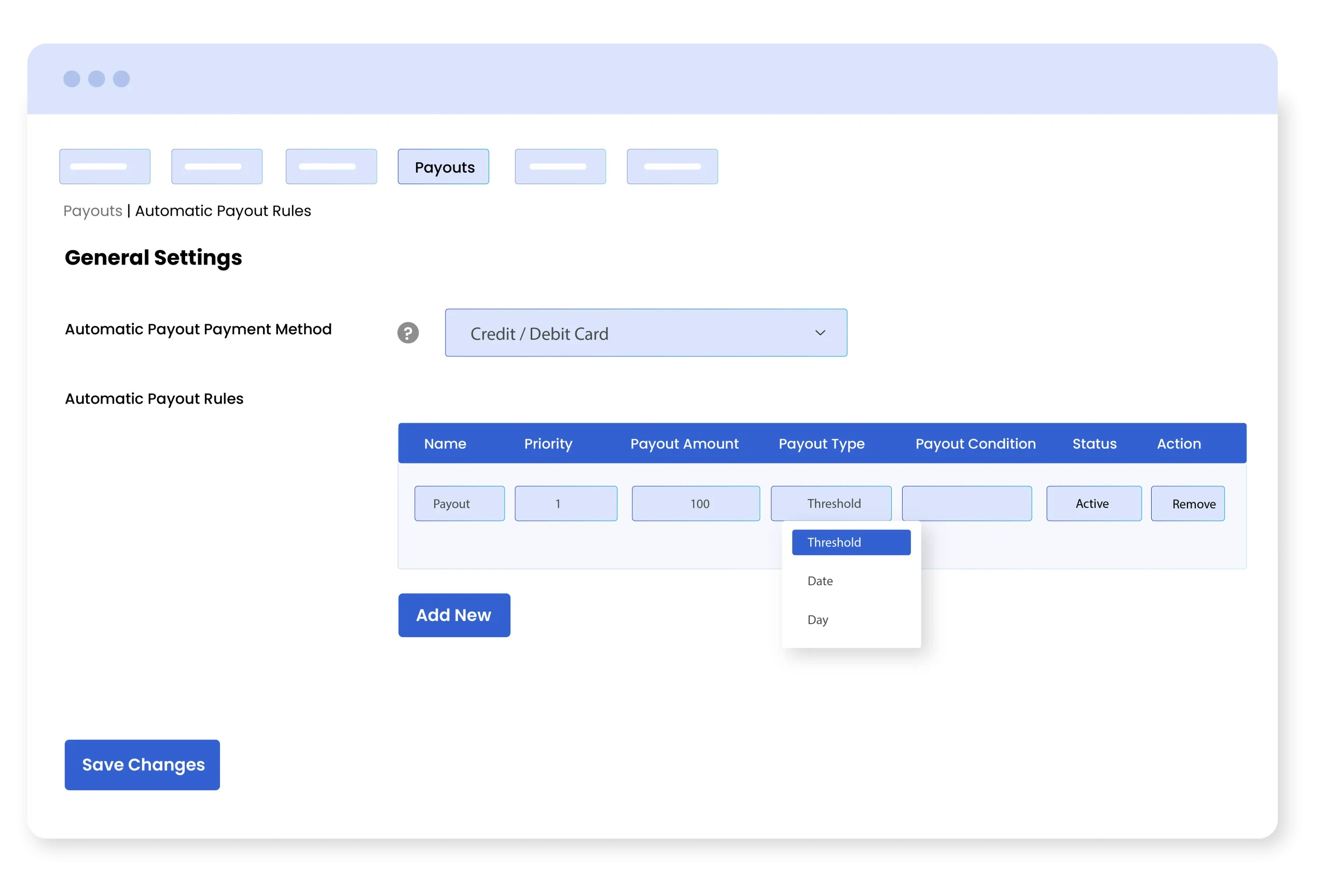Choose Day from the payout type list
Image resolution: width=1328 pixels, height=896 pixels.
click(x=818, y=619)
